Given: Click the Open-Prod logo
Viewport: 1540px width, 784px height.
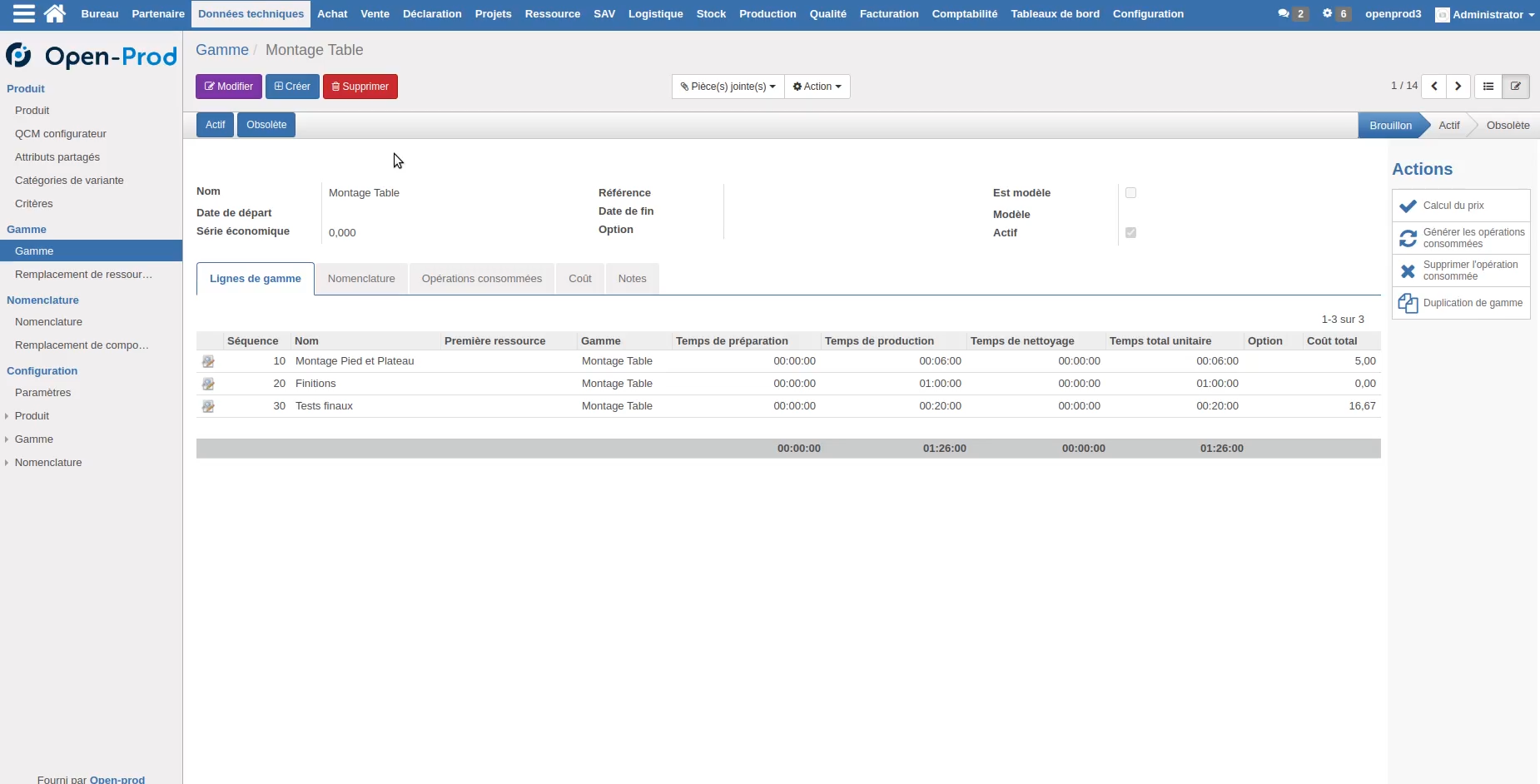Looking at the screenshot, I should click(x=92, y=56).
